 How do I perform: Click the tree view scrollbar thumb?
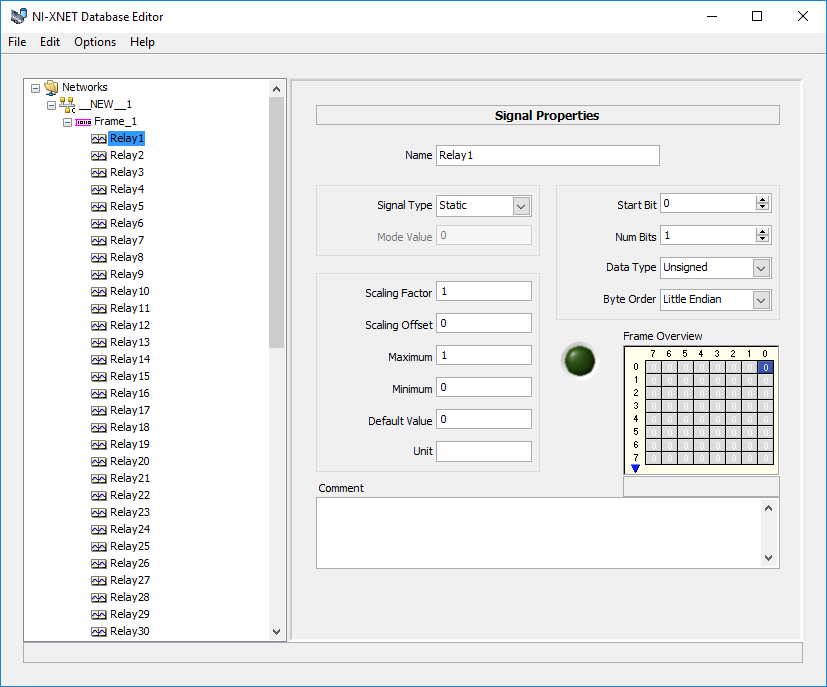276,222
